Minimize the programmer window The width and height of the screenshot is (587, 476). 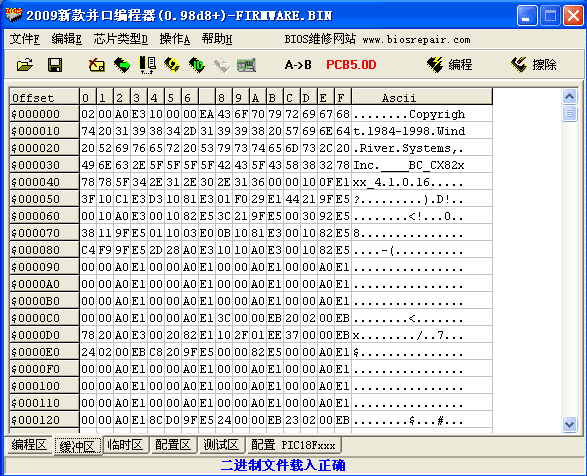pyautogui.click(x=527, y=16)
